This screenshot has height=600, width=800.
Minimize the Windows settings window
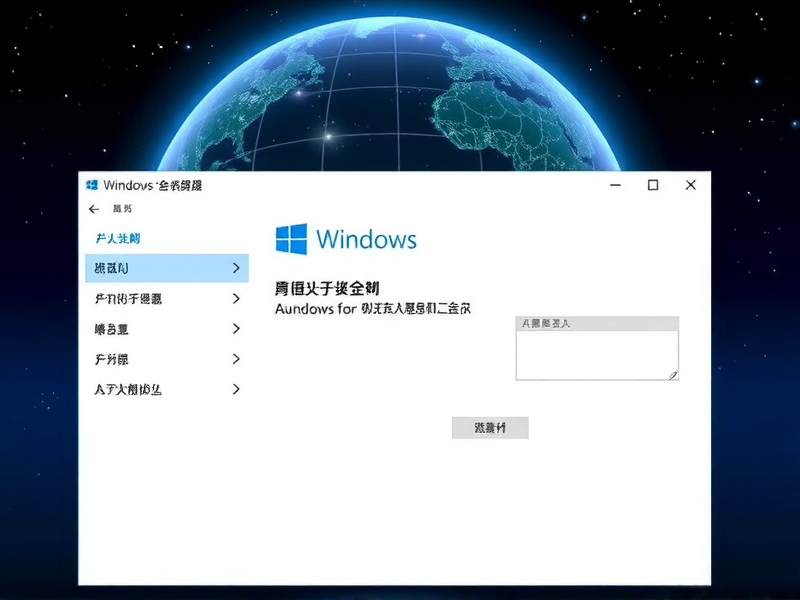[615, 186]
